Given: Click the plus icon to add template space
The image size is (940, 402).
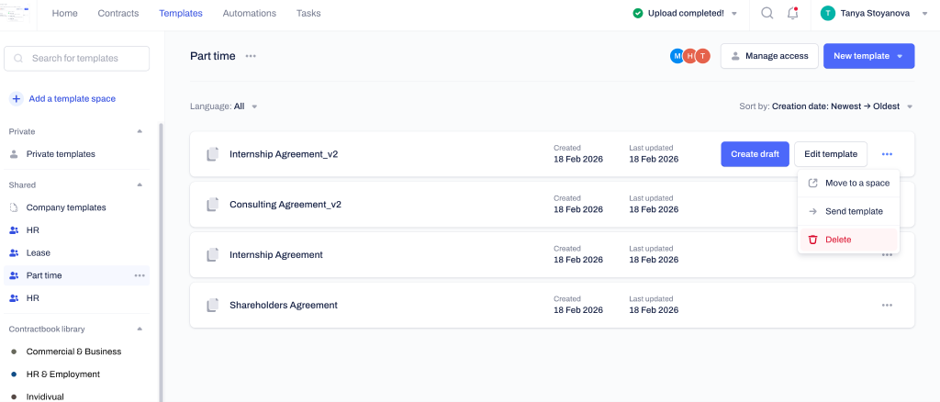Looking at the screenshot, I should (x=16, y=99).
